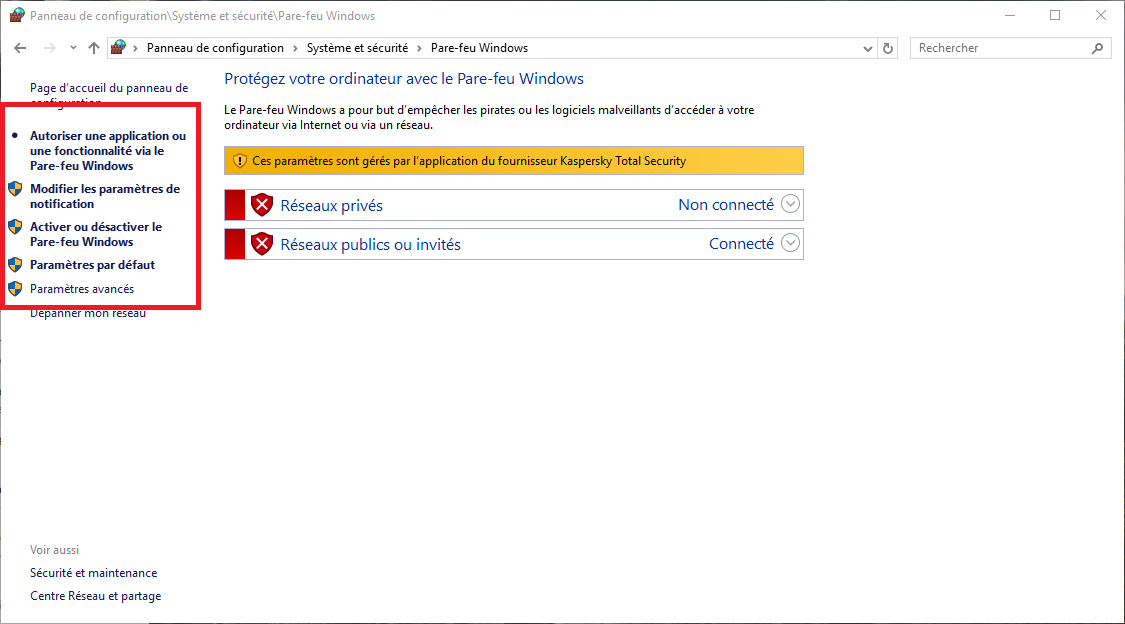Open Centre Réseau et partage link
The image size is (1125, 624).
(95, 596)
